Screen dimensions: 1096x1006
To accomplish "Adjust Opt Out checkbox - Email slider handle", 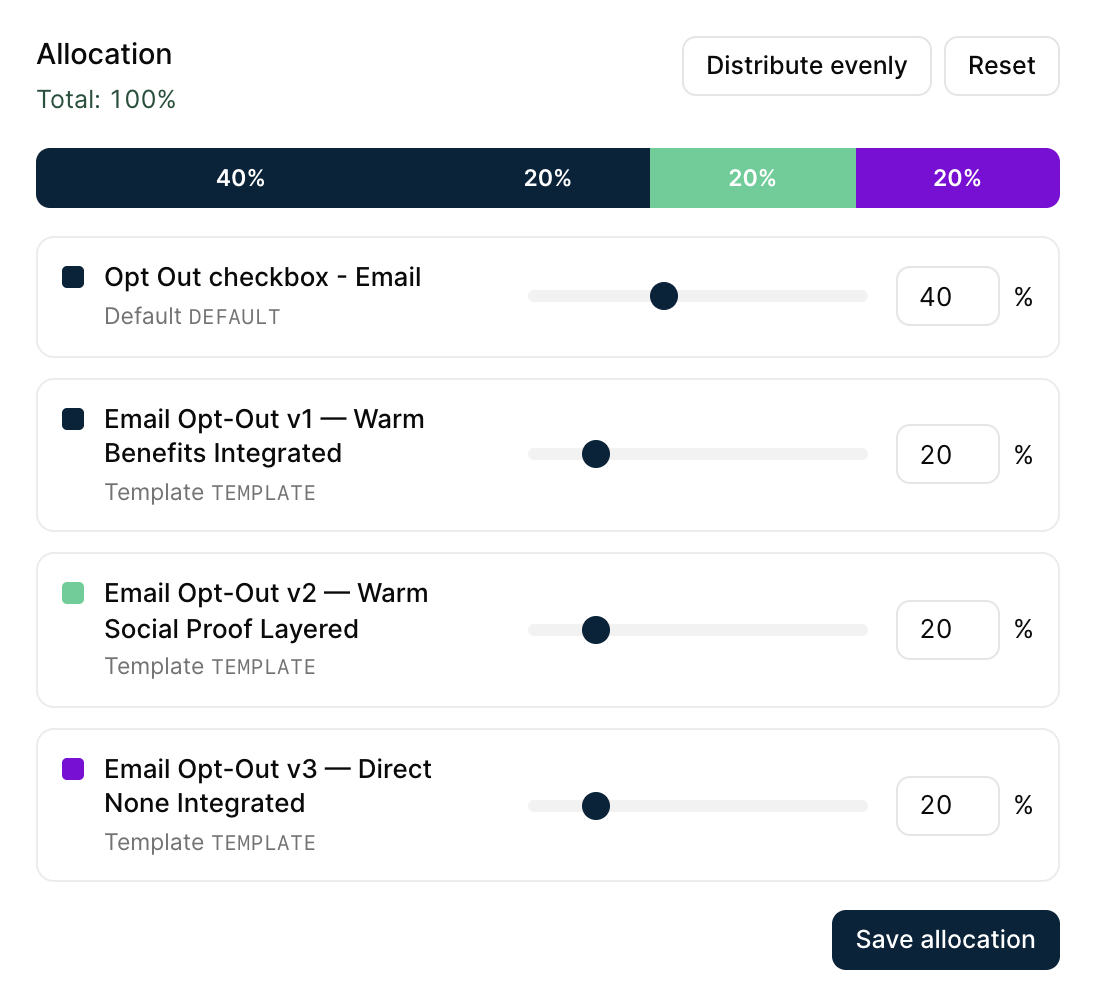I will coord(663,296).
